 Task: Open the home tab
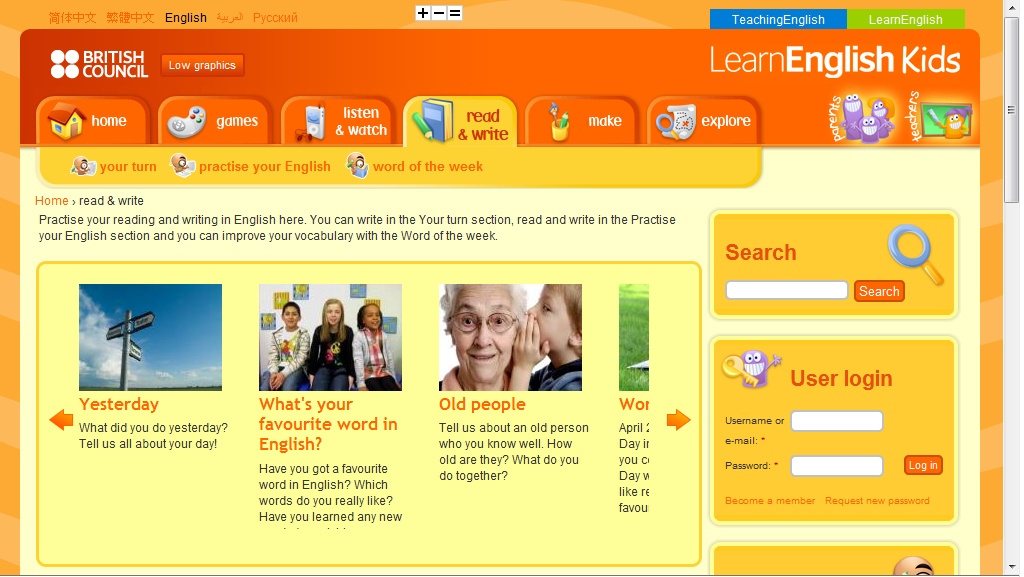click(x=93, y=121)
